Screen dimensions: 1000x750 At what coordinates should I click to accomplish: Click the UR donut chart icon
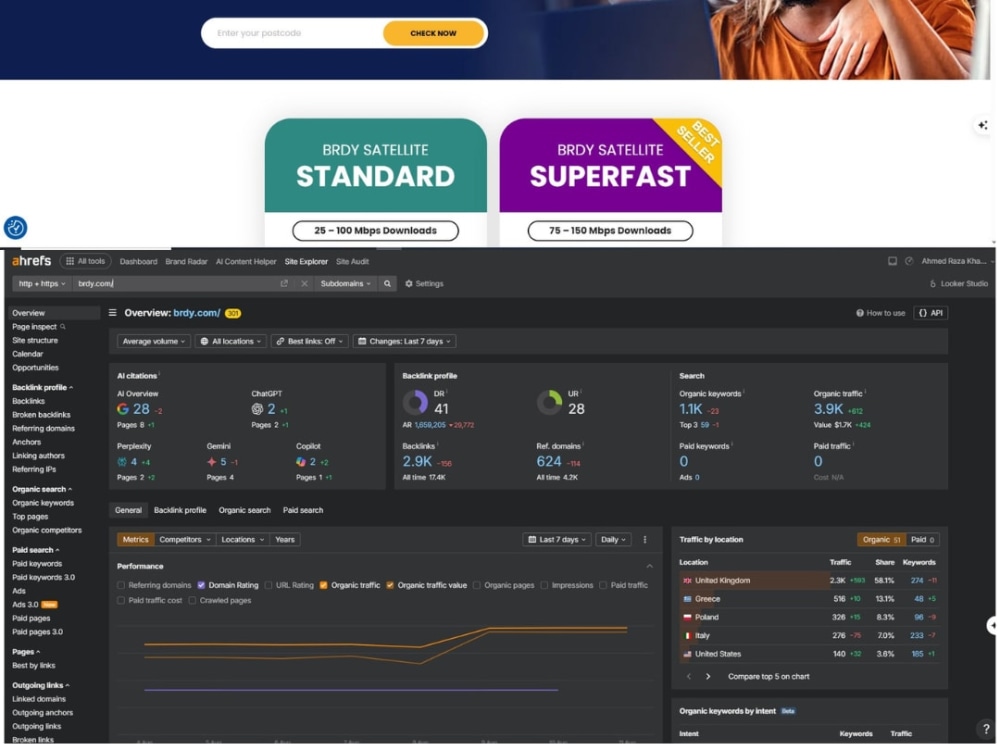coord(548,402)
